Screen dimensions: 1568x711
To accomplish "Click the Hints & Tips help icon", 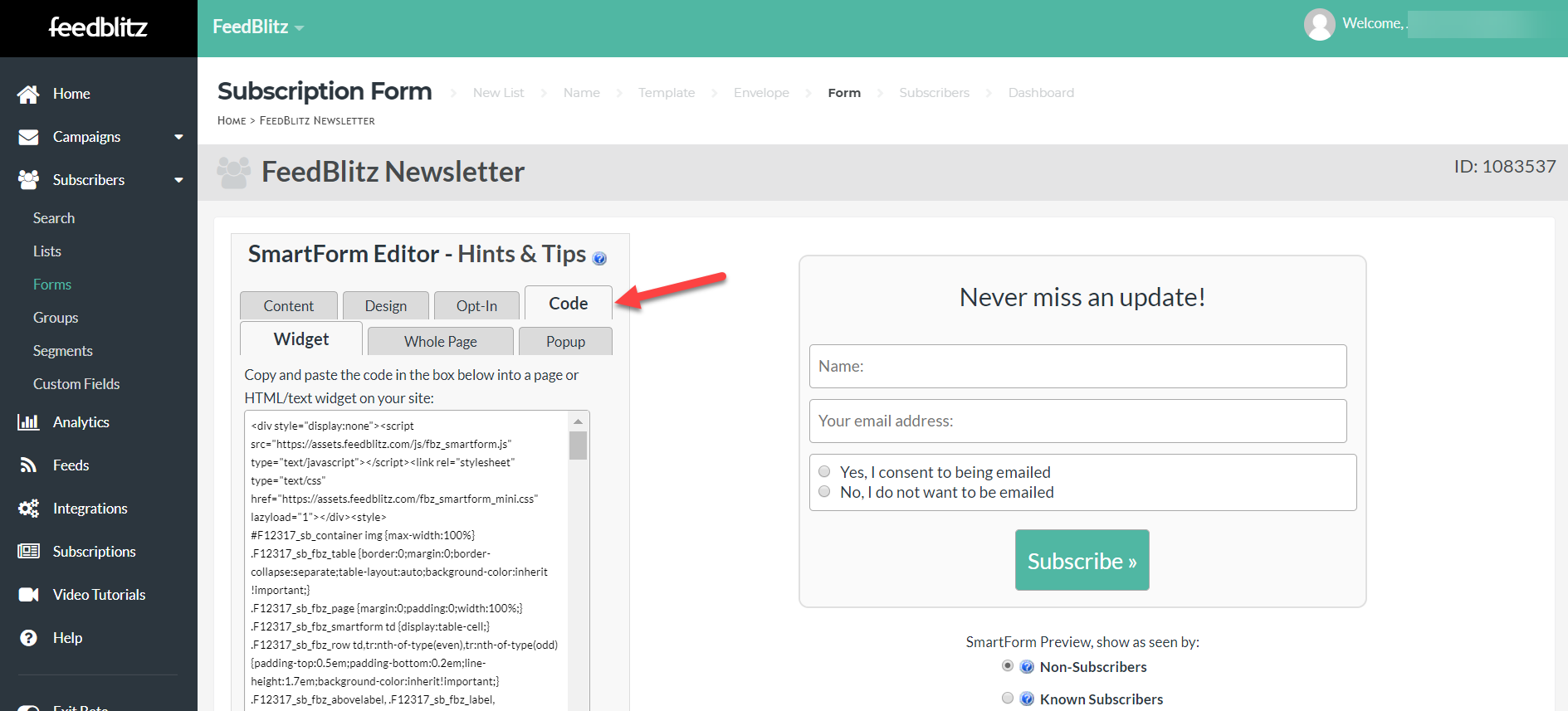I will pos(599,258).
